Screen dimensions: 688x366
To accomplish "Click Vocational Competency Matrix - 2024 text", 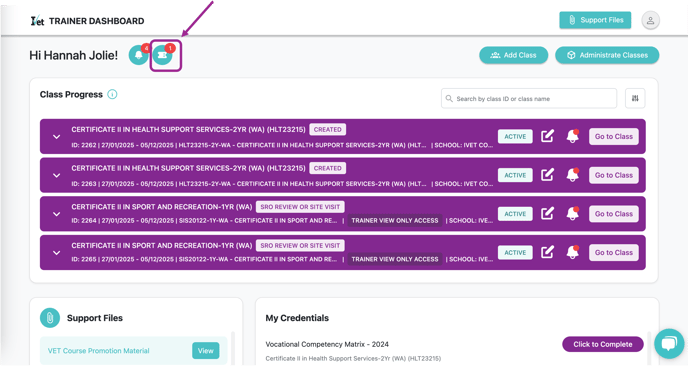I will pyautogui.click(x=327, y=344).
